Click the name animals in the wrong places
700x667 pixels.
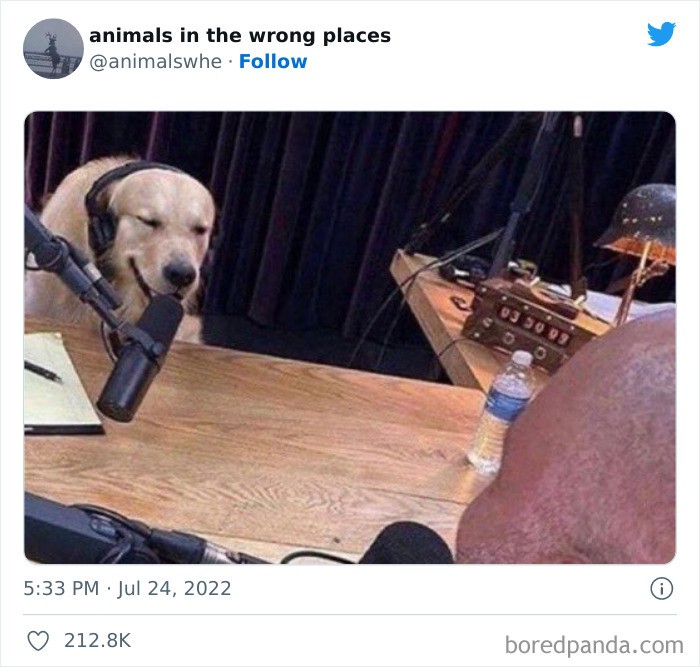(x=240, y=35)
